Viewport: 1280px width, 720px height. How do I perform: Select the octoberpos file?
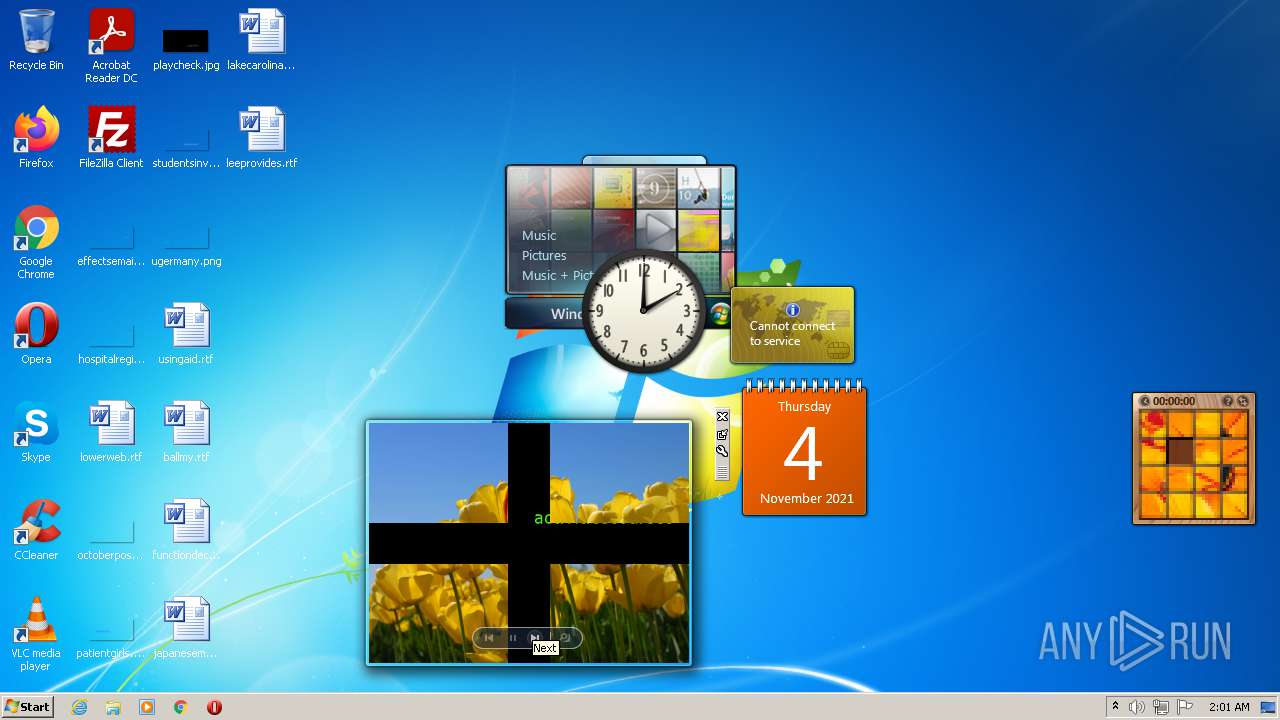tap(111, 541)
